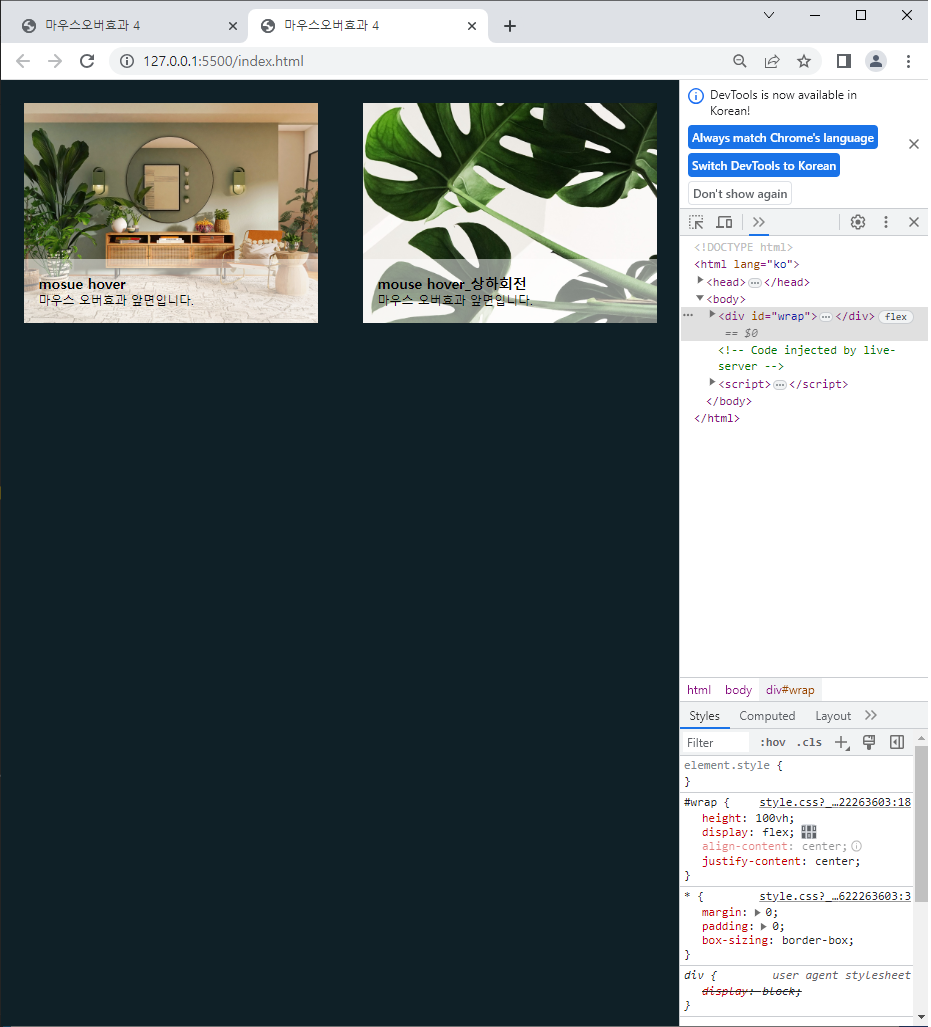The image size is (931, 1027).
Task: Select the html lang="ko" line
Action: point(747,265)
